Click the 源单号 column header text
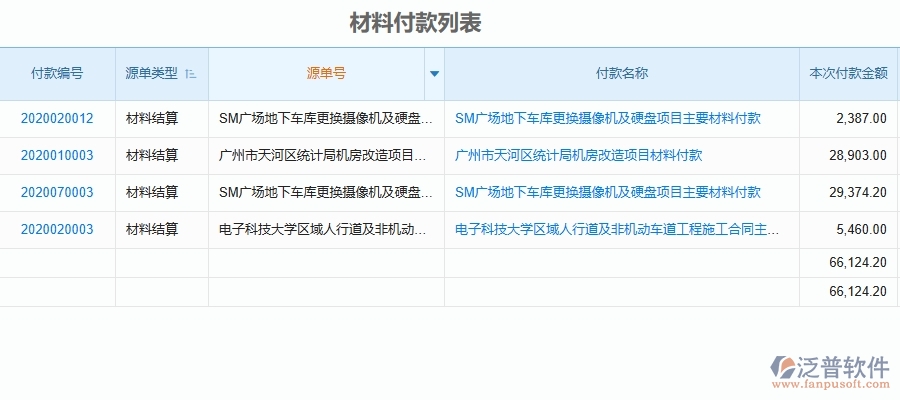The width and height of the screenshot is (900, 400). coord(326,73)
